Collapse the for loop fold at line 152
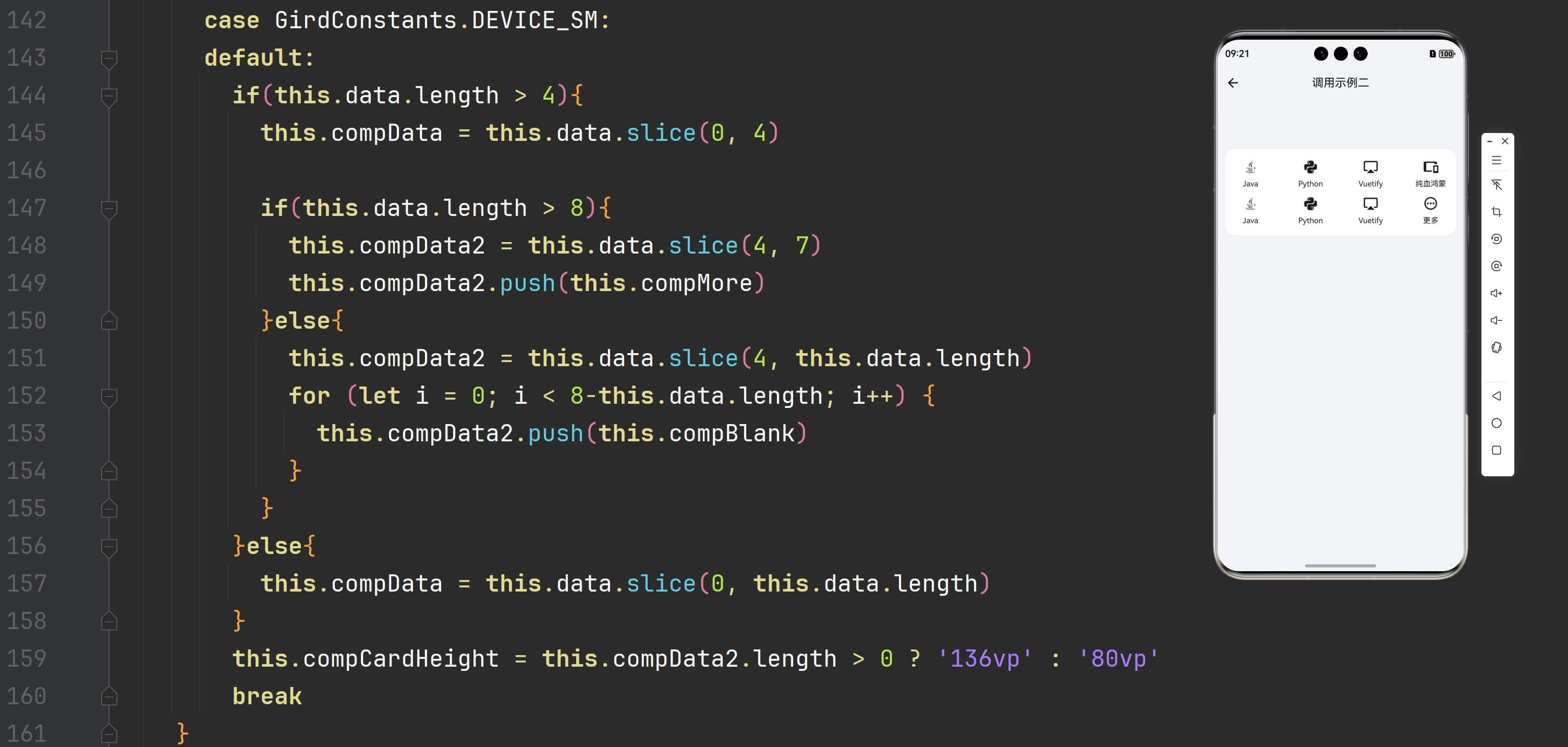 coord(109,396)
